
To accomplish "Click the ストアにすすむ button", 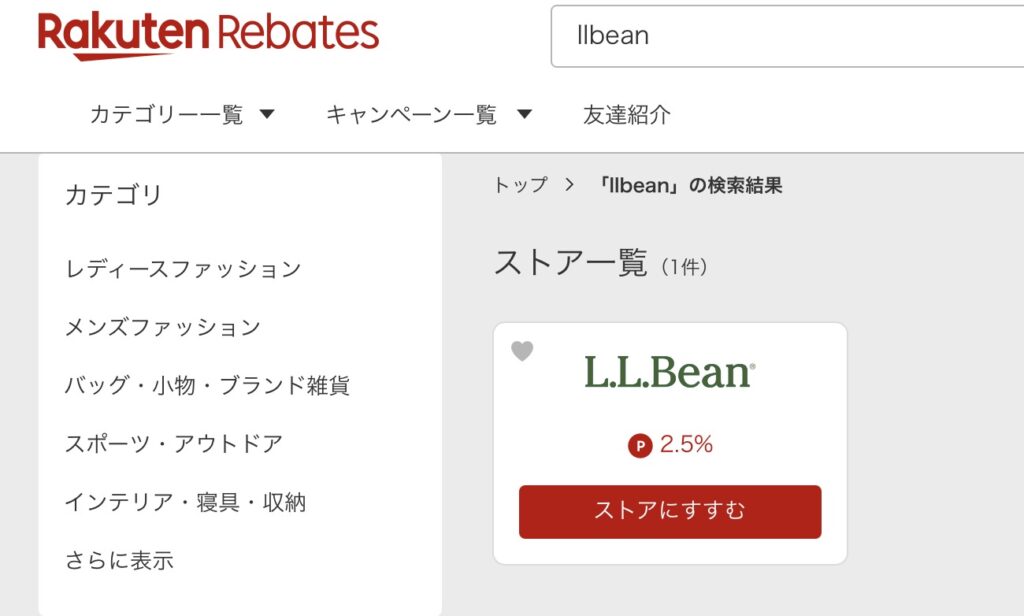I will pos(668,511).
